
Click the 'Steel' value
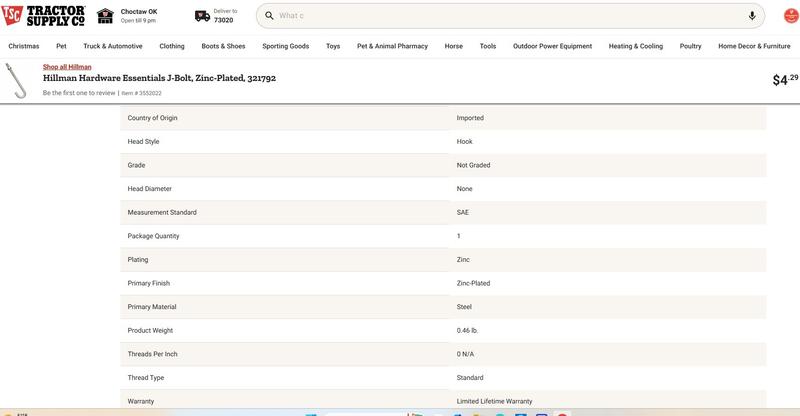[464, 307]
